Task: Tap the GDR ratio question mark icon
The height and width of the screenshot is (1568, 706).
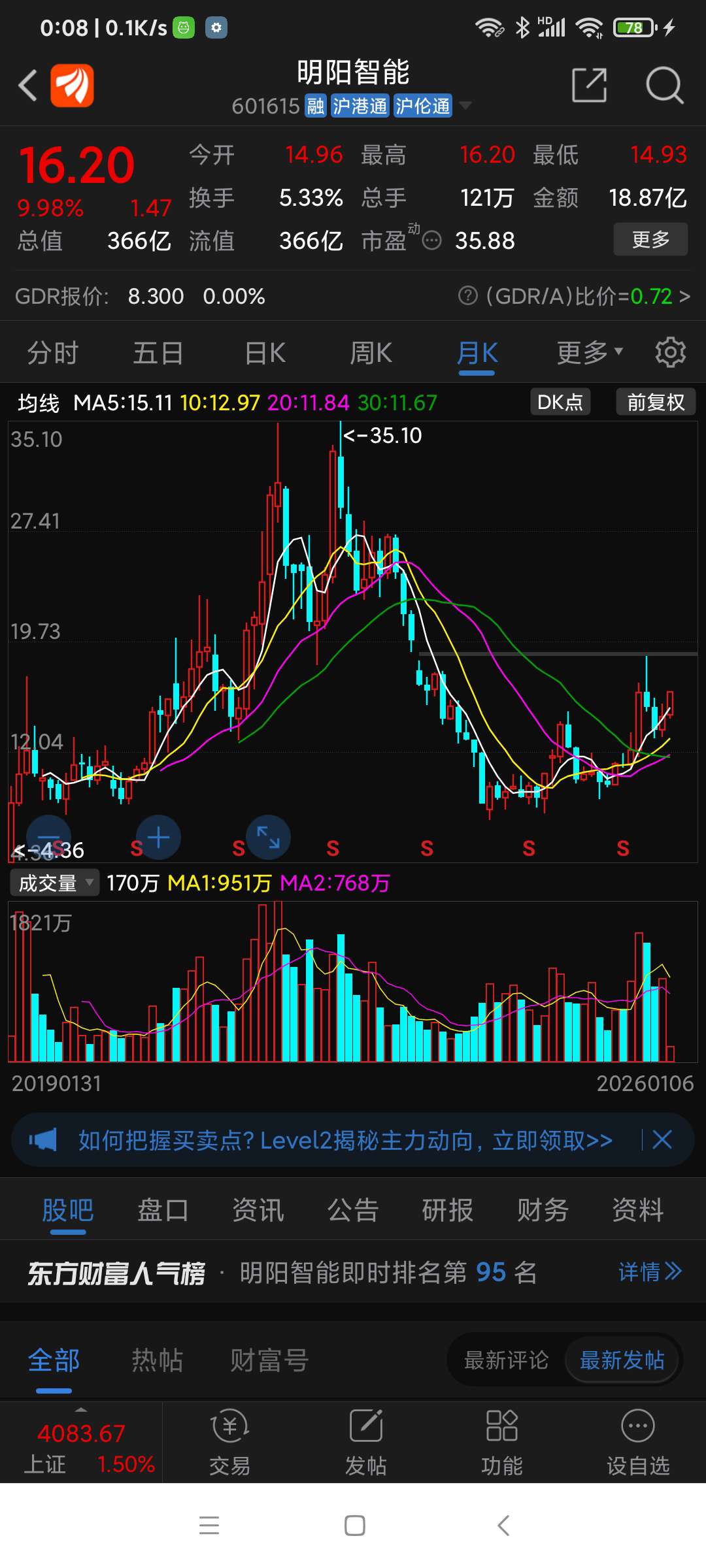Action: 467,296
